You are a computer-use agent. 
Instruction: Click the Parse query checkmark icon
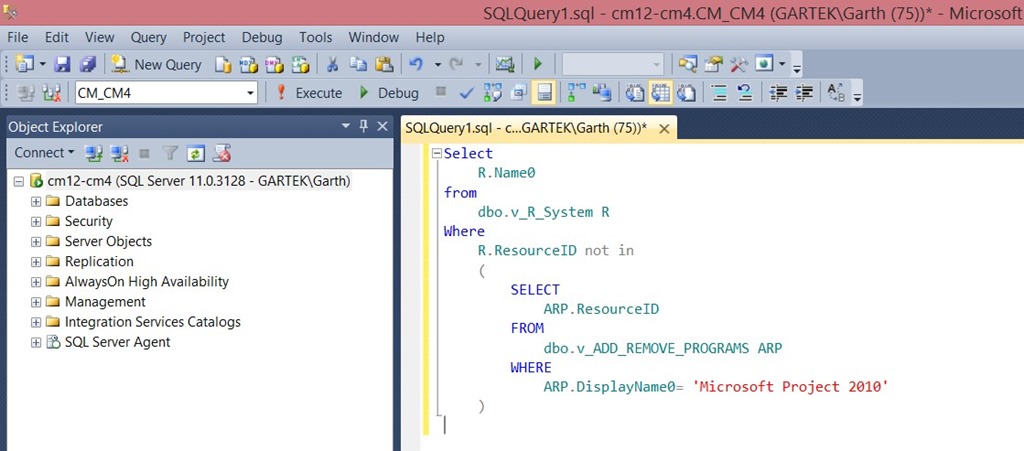(466, 93)
